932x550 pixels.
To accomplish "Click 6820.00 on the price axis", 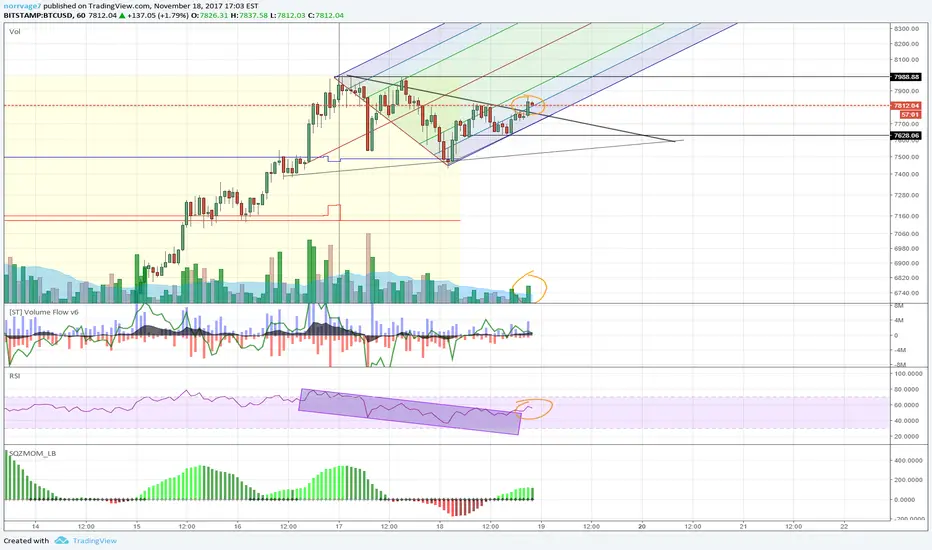I will pyautogui.click(x=906, y=278).
